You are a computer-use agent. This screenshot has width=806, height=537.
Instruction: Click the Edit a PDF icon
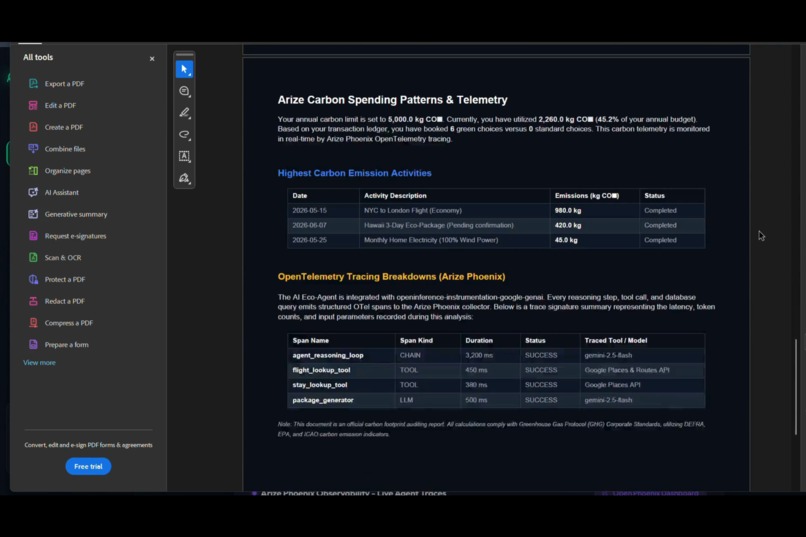(x=33, y=105)
